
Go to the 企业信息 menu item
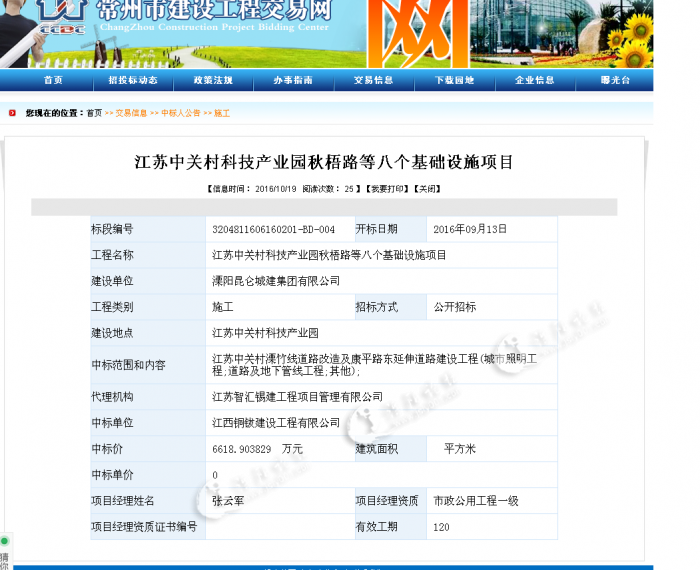point(535,80)
